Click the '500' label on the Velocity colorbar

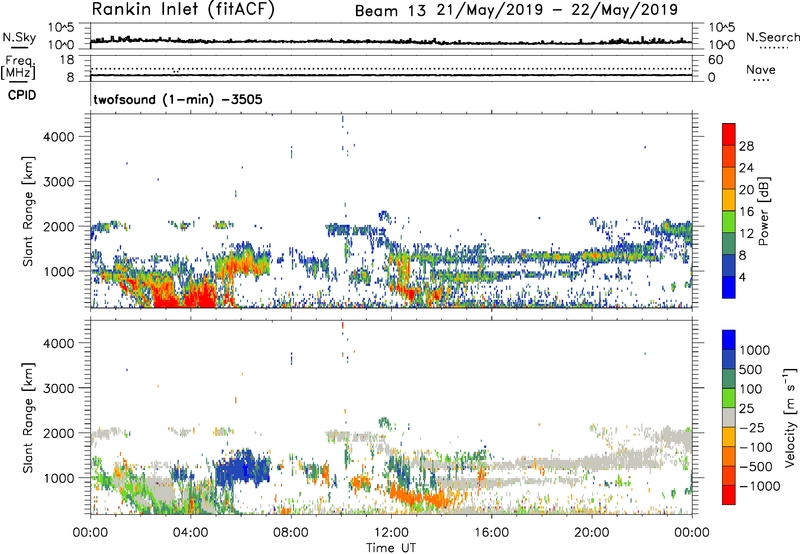[751, 369]
